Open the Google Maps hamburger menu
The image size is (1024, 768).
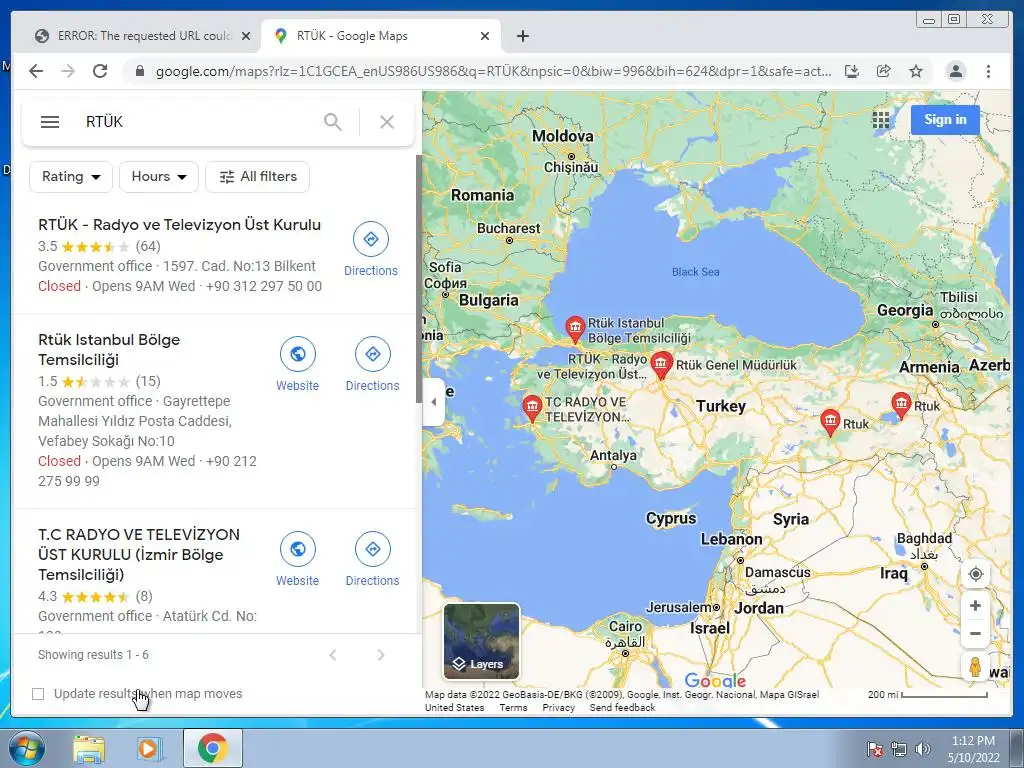(x=50, y=122)
